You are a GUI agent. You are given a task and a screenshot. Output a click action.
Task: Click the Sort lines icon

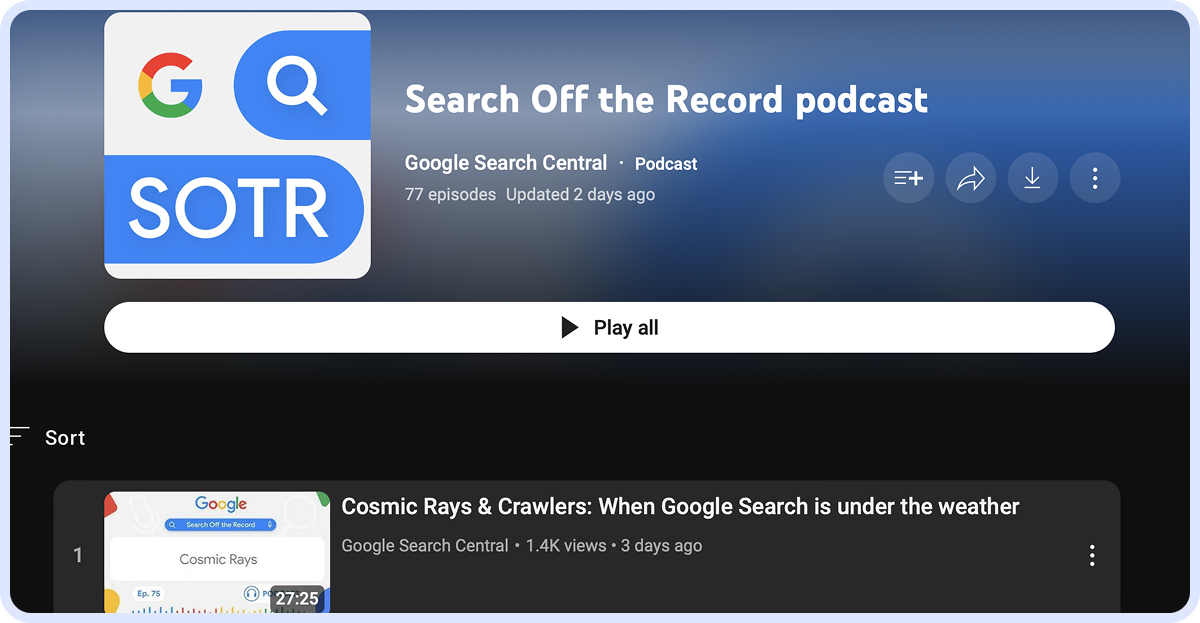(x=18, y=437)
